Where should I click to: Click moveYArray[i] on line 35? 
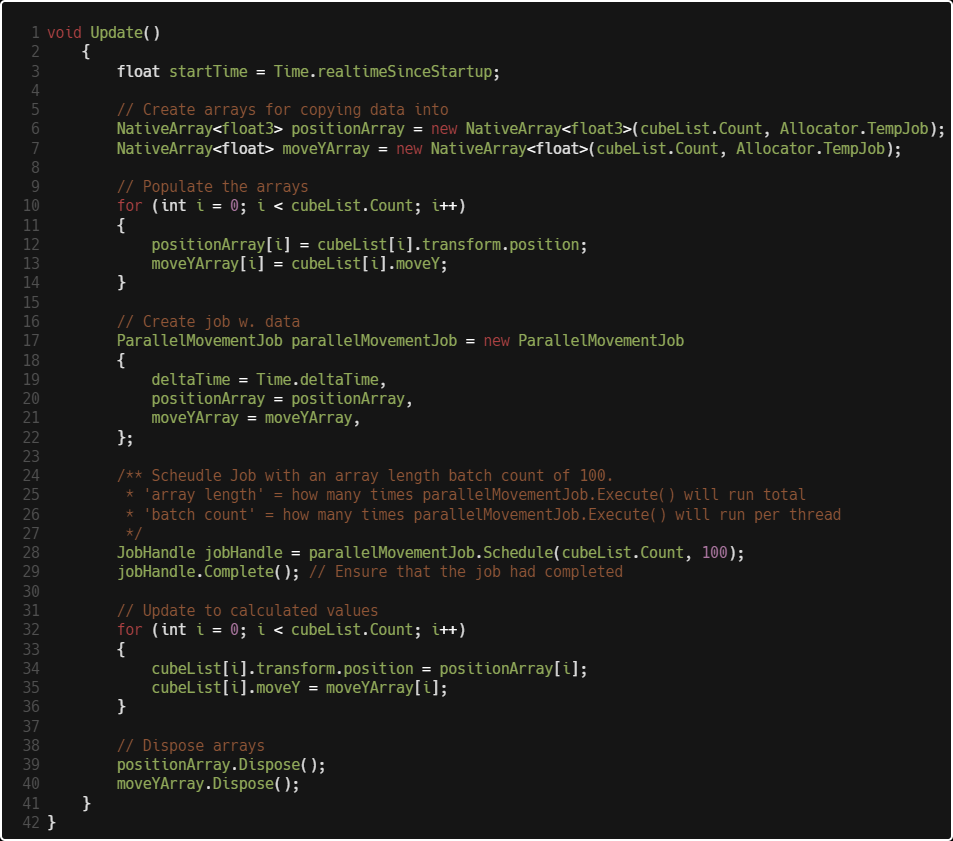382,688
